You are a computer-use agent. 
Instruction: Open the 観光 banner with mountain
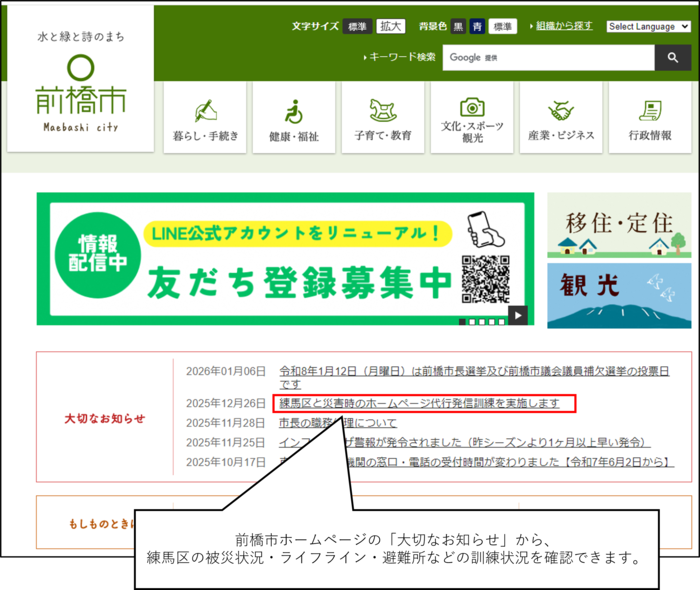tap(619, 295)
